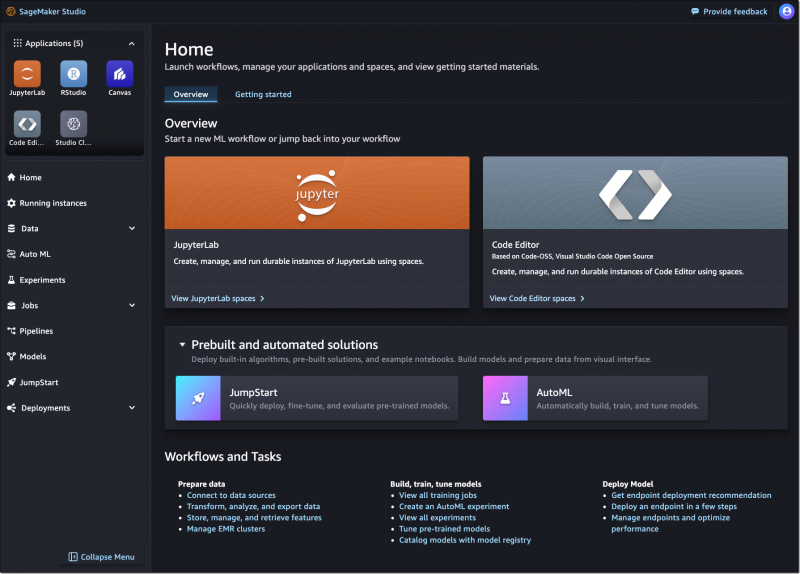Image resolution: width=800 pixels, height=574 pixels.
Task: Open Connect to data sources link
Action: coord(231,495)
